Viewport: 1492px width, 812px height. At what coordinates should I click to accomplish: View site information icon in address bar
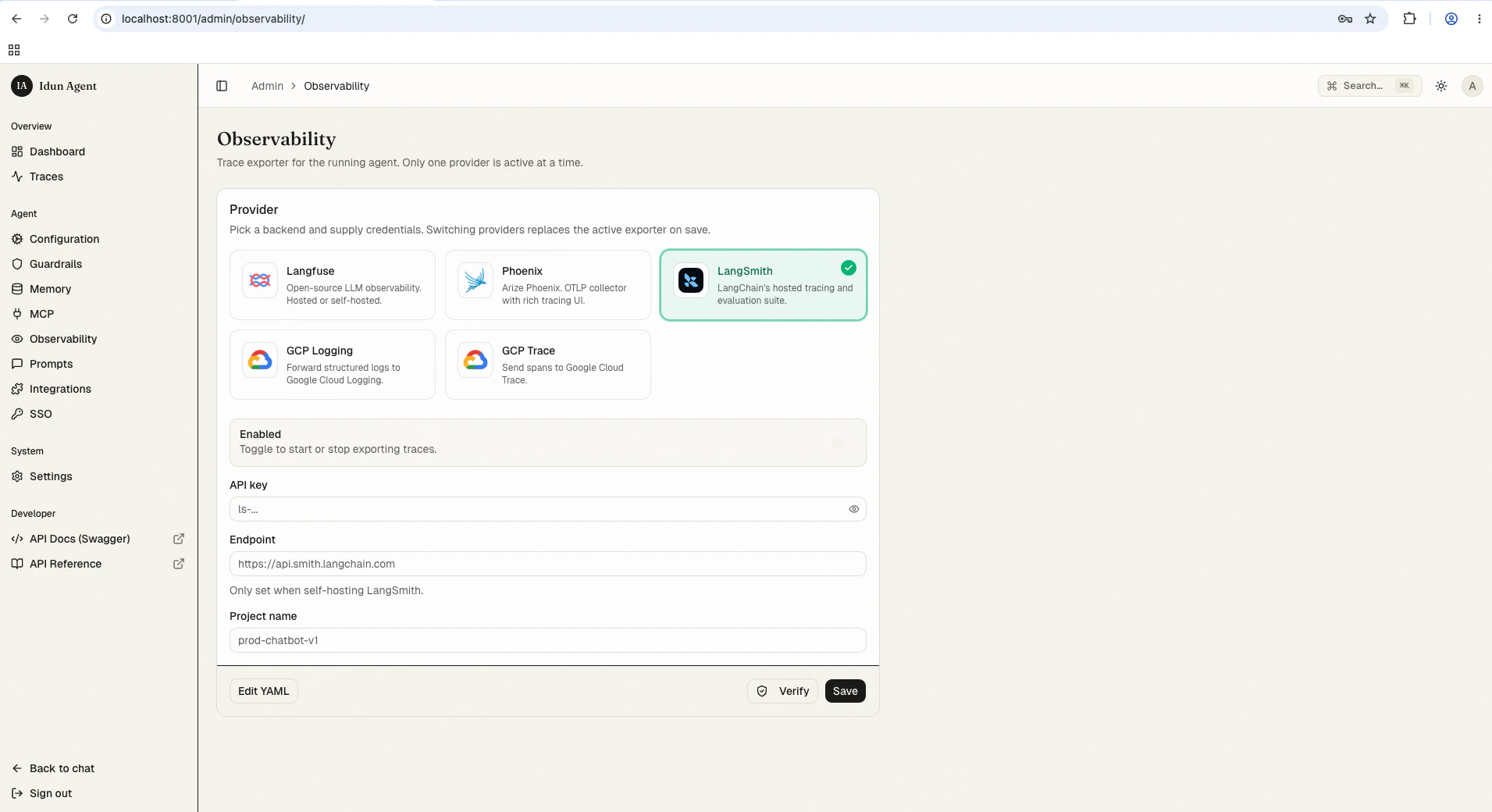[x=107, y=19]
